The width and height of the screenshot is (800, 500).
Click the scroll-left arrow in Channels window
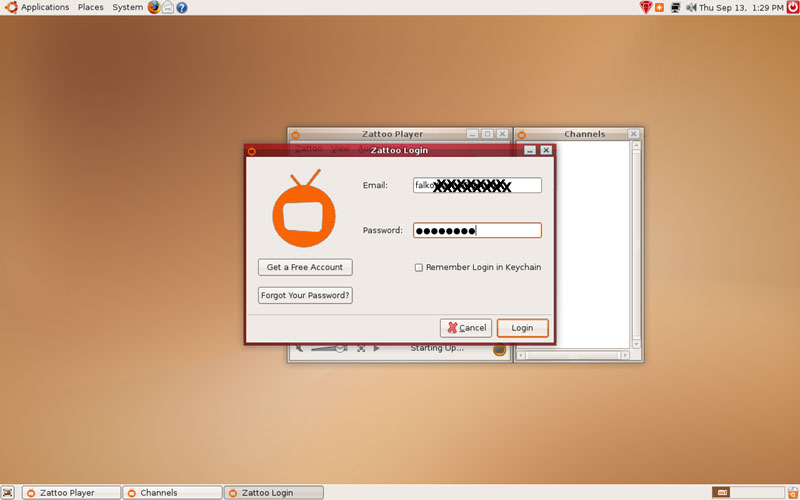[x=521, y=355]
